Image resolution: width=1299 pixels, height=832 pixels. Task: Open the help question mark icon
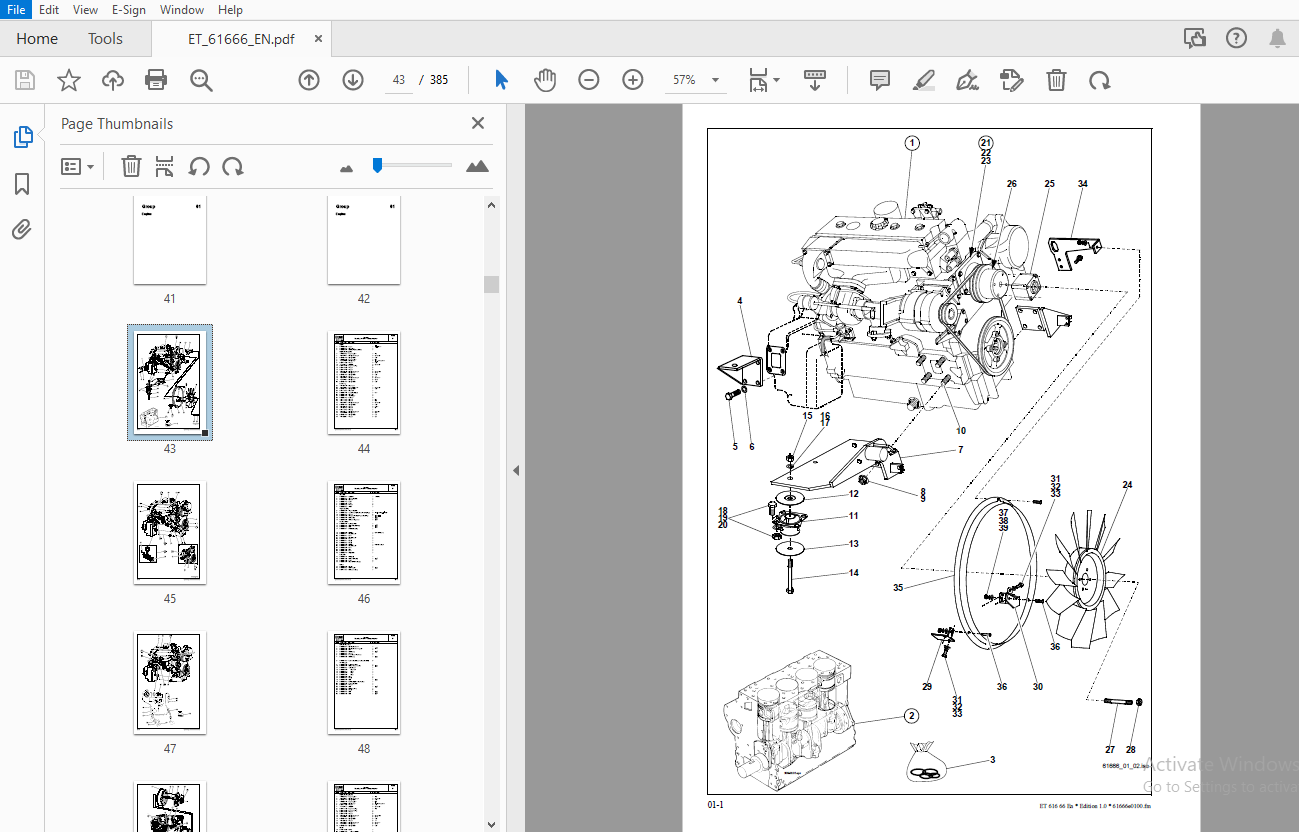pyautogui.click(x=1236, y=38)
